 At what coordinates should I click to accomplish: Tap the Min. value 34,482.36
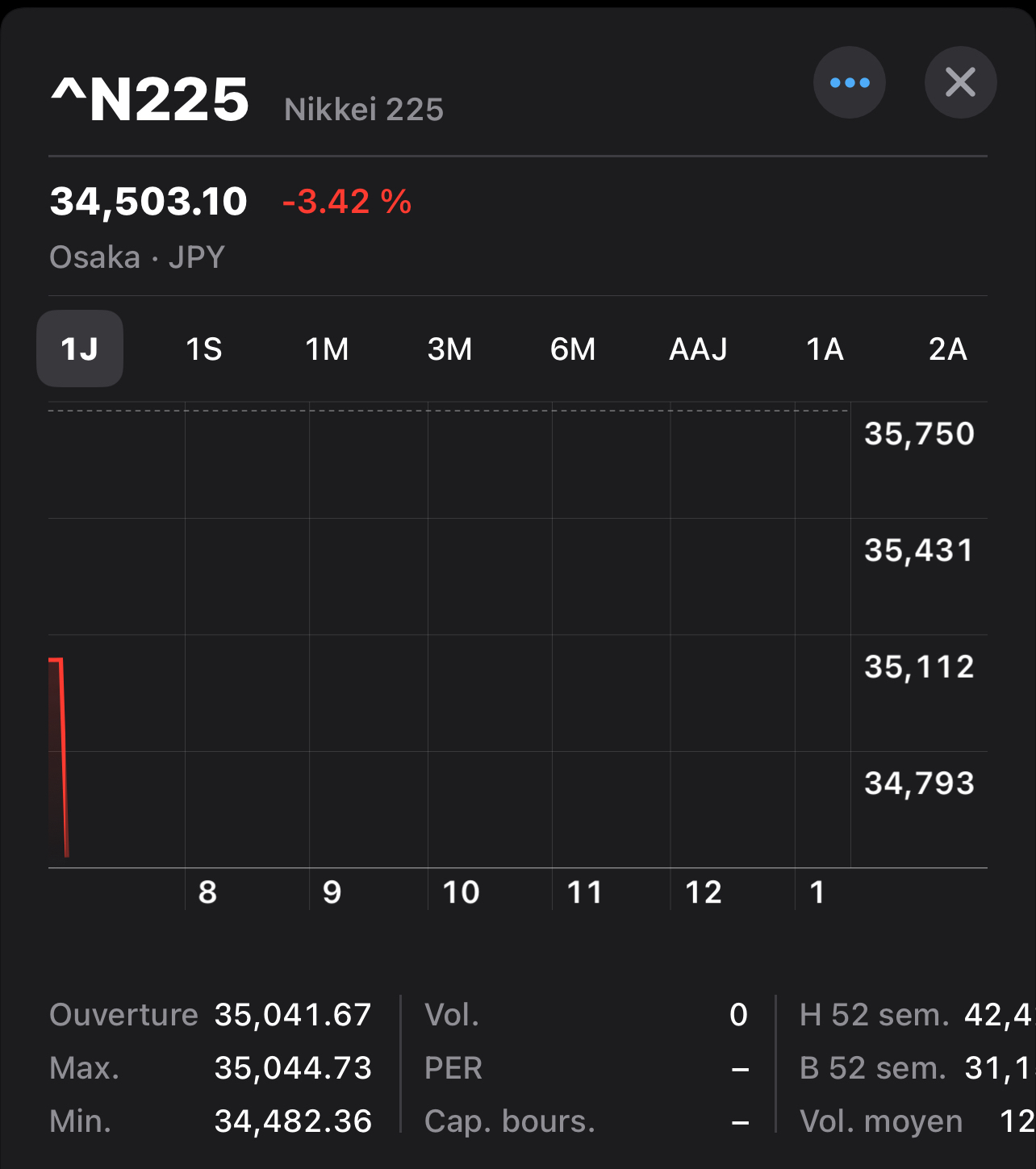292,1121
